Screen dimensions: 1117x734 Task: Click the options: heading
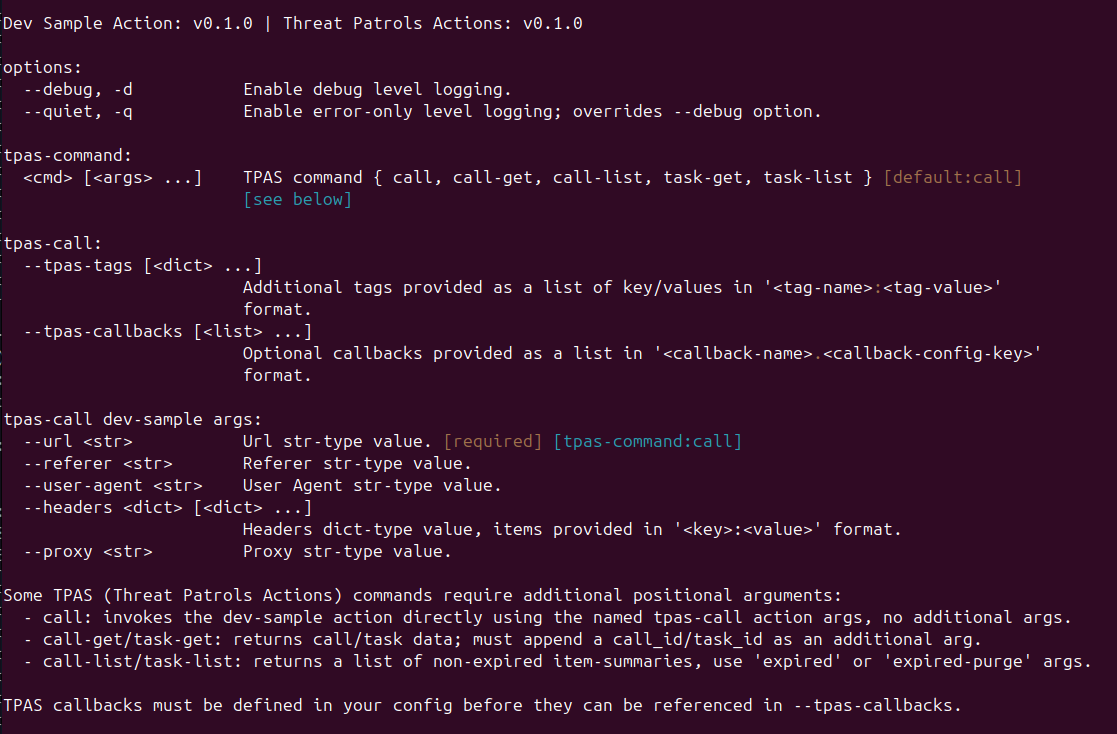click(x=43, y=68)
